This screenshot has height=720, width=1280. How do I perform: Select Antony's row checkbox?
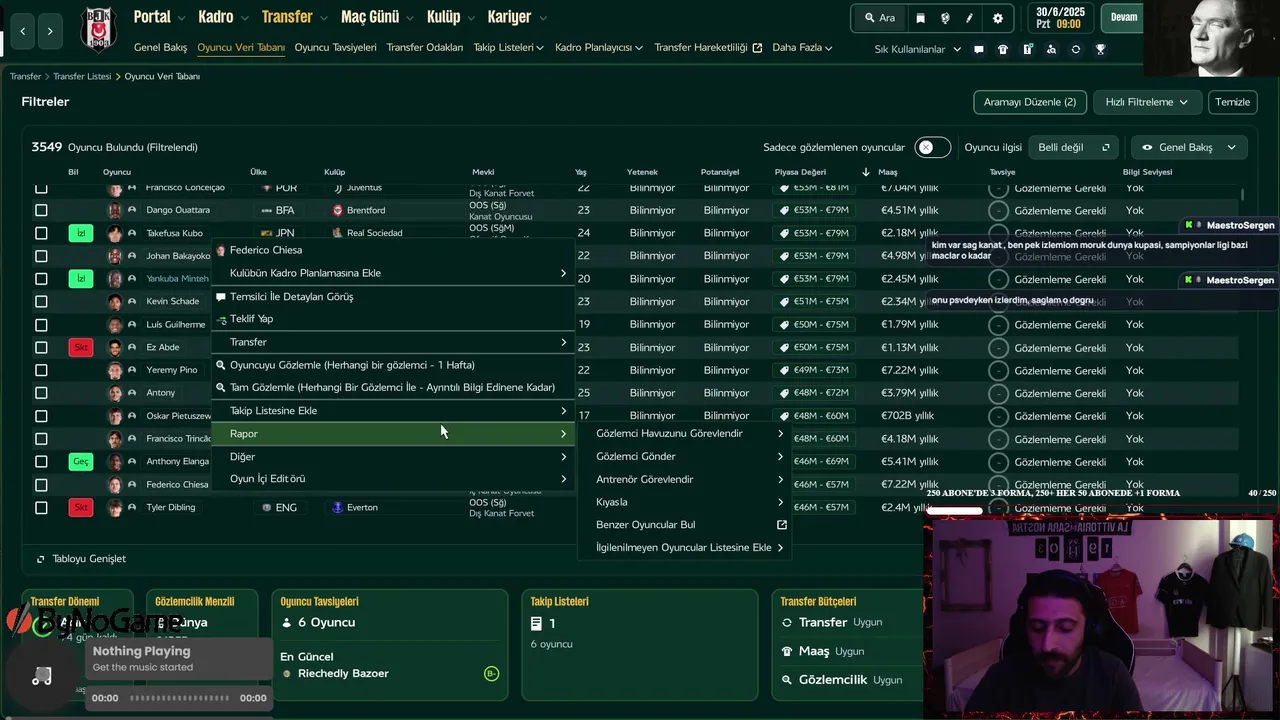tap(41, 393)
